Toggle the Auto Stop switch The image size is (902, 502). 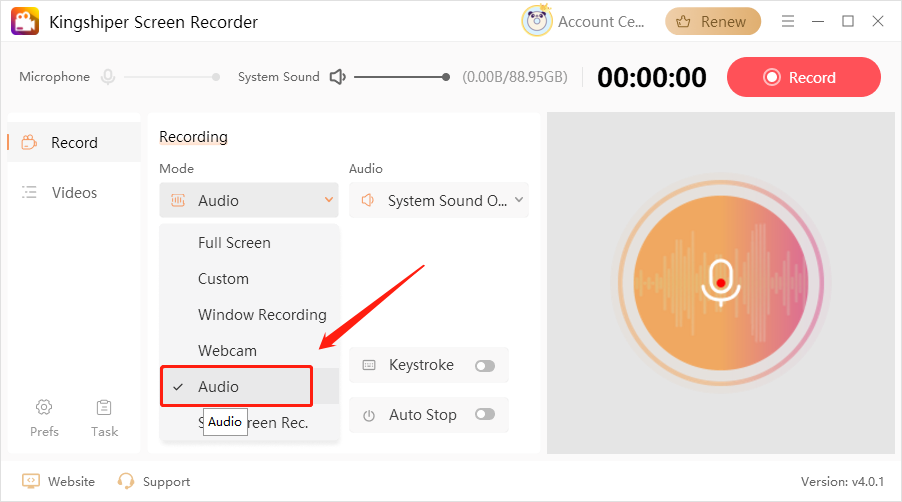(485, 414)
